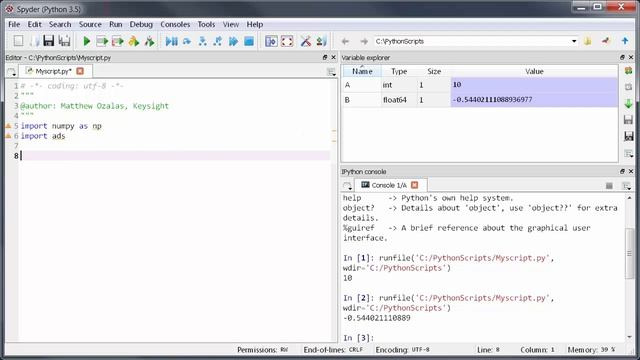Open Search menu
Screen dimensions: 640x360
click(x=60, y=24)
